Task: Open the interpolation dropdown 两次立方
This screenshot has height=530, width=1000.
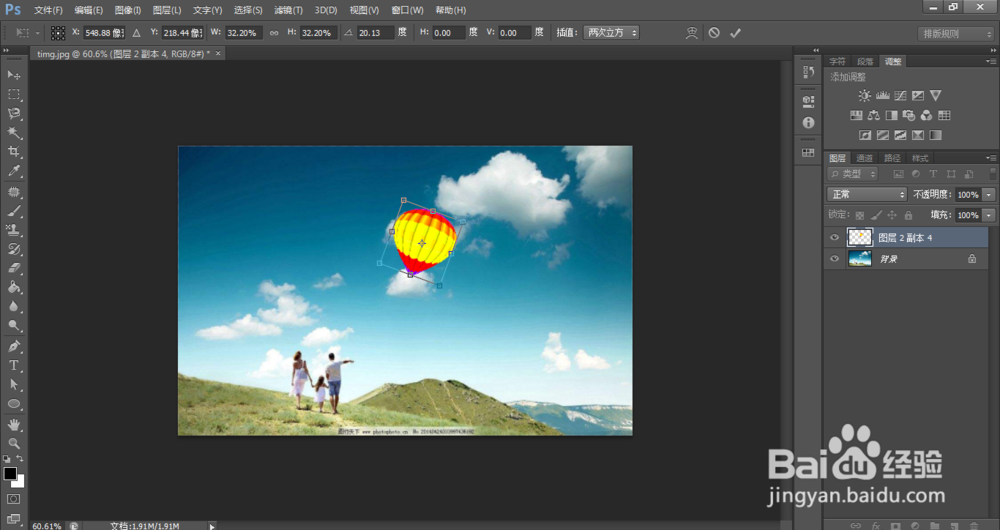Action: [x=611, y=33]
